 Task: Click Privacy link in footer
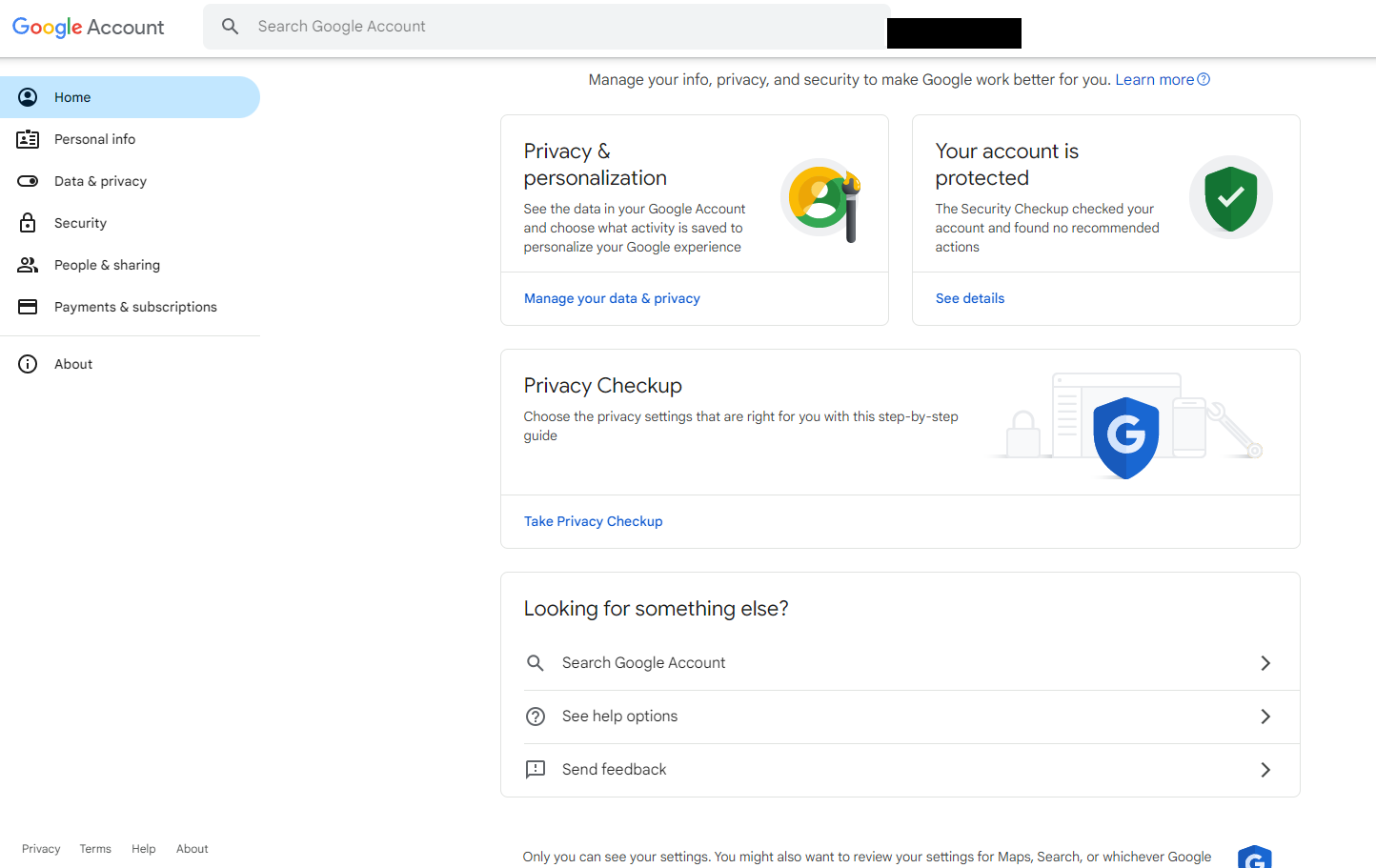(41, 849)
